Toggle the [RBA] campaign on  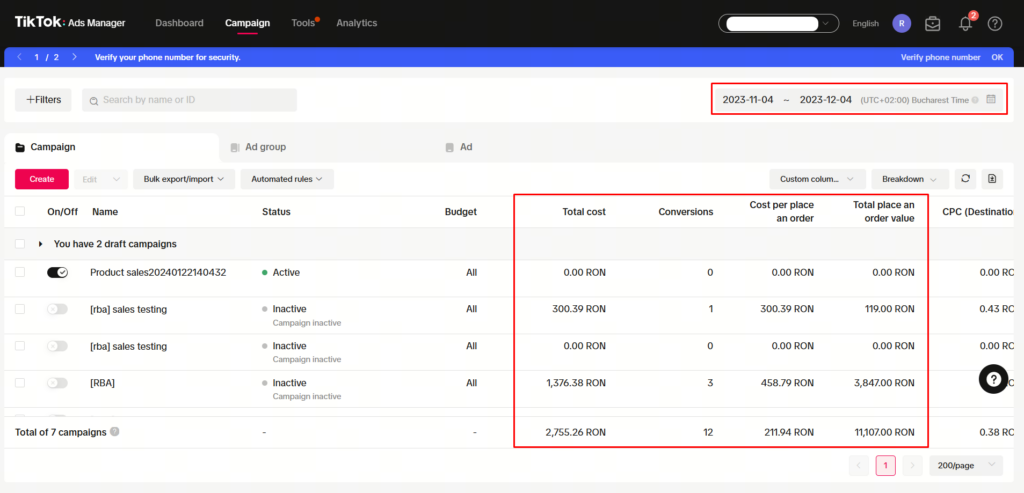(x=57, y=383)
